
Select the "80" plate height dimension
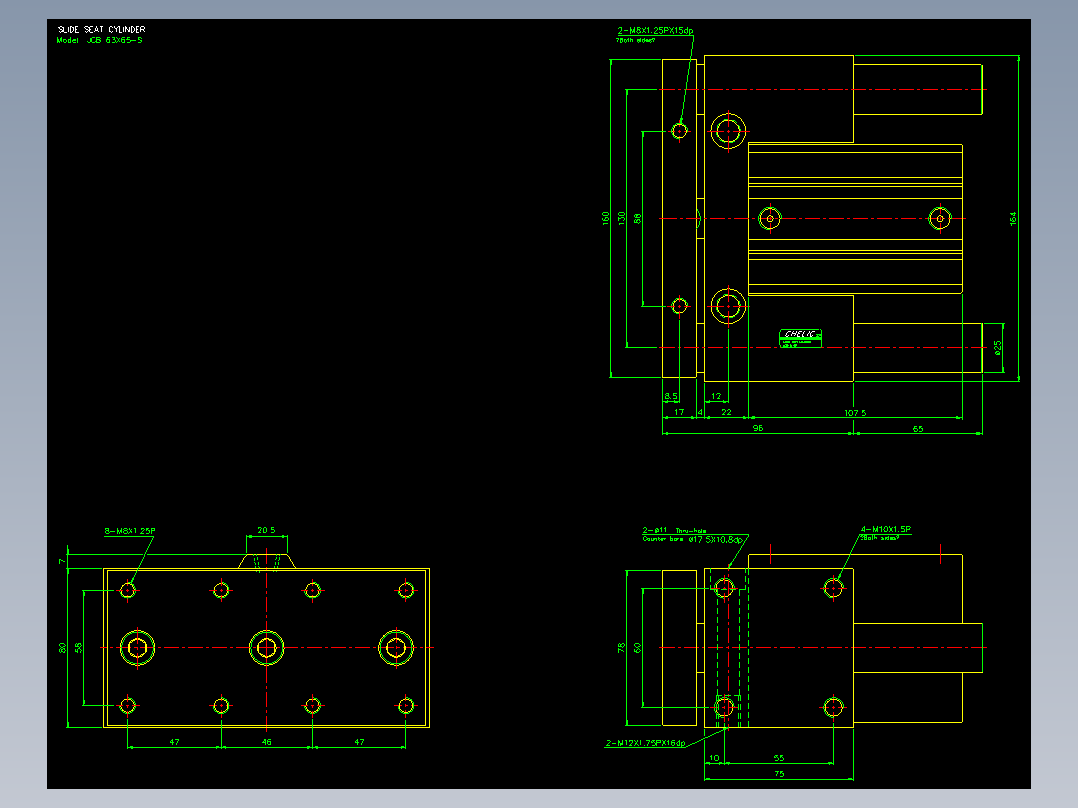(63, 648)
